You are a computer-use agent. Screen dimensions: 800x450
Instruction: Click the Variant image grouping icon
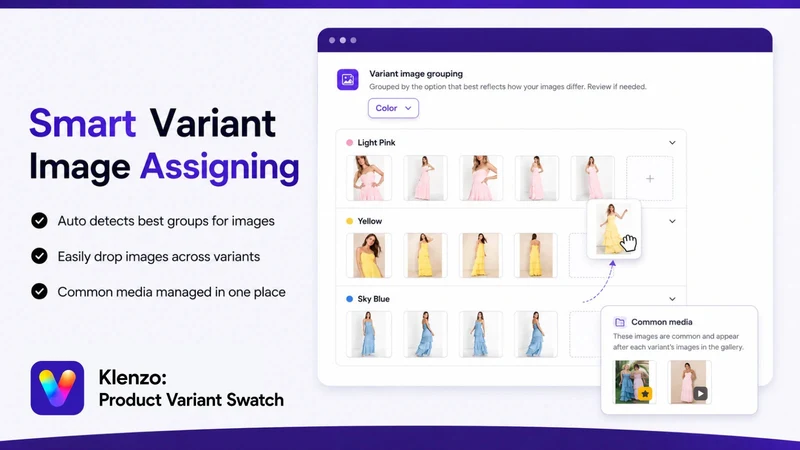click(347, 80)
